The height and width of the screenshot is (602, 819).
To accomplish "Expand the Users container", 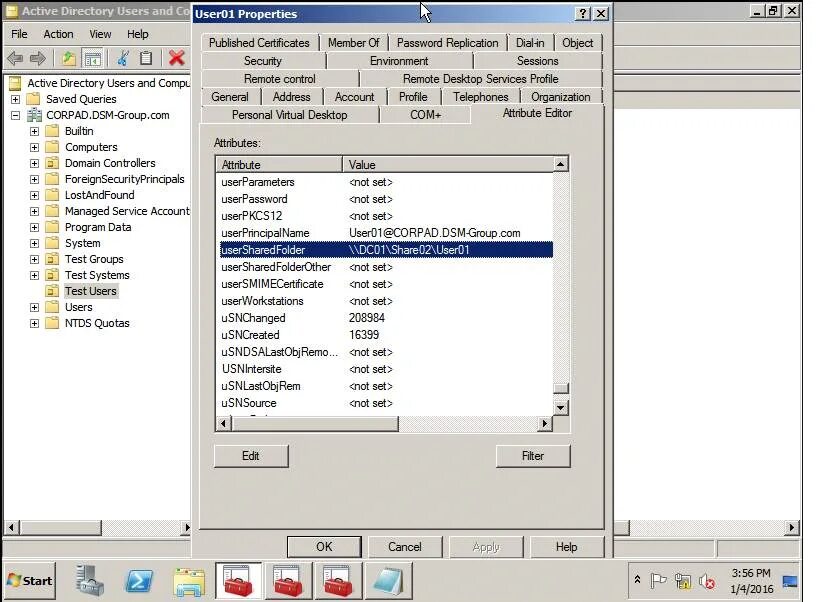I will click(x=34, y=308).
